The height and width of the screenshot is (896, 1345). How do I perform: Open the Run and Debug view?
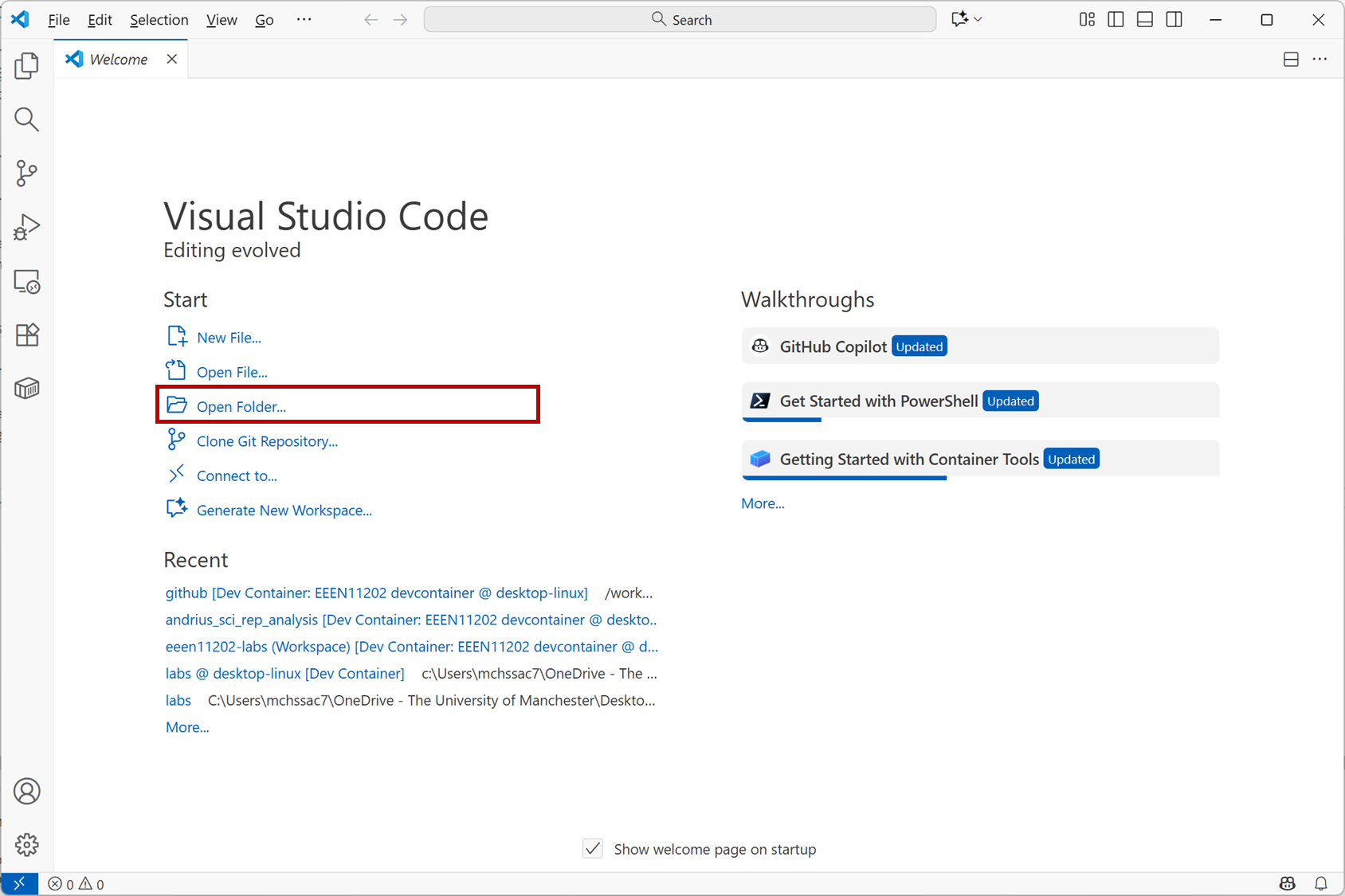[26, 227]
